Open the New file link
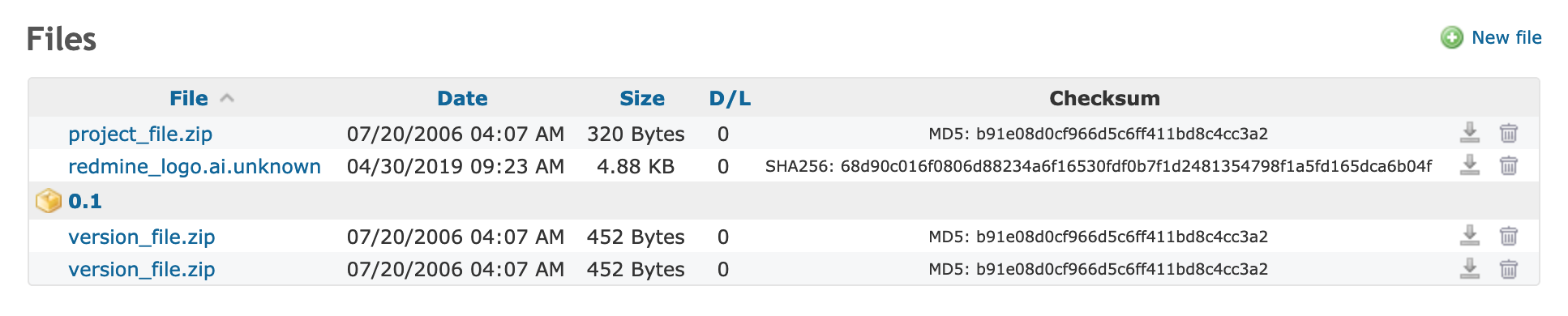 pos(1506,38)
